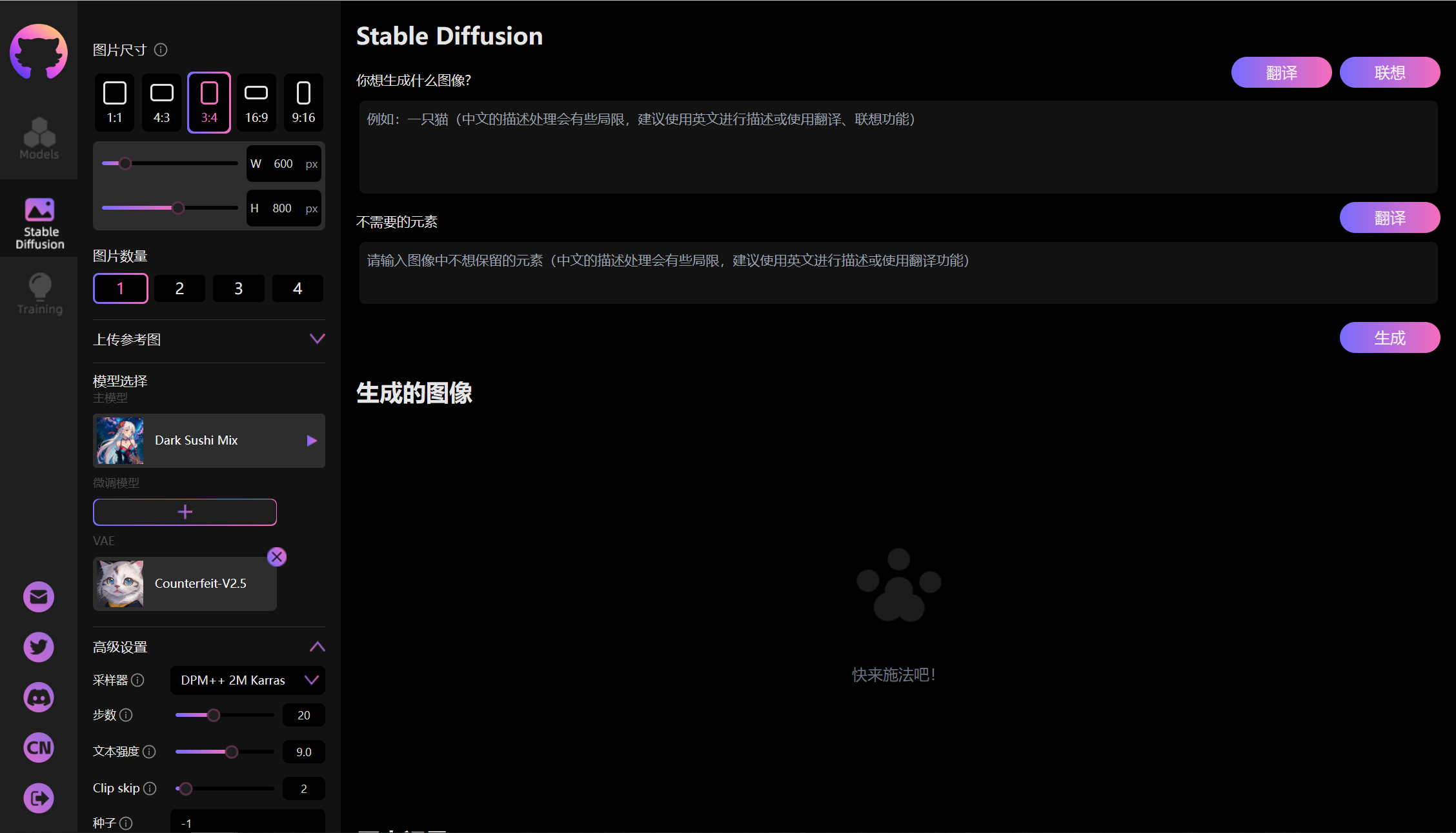Expand 高级设置 advanced settings panel
The height and width of the screenshot is (833, 1456).
coord(318,644)
